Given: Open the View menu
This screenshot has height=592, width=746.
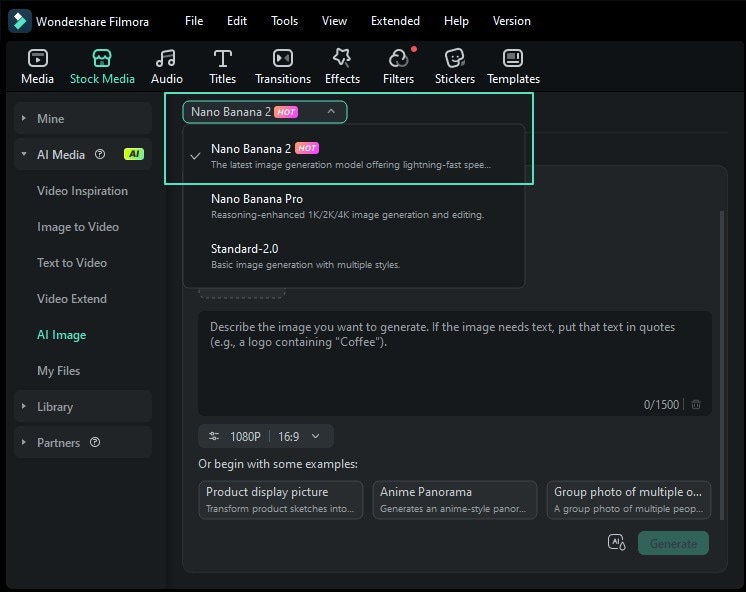Looking at the screenshot, I should [334, 21].
